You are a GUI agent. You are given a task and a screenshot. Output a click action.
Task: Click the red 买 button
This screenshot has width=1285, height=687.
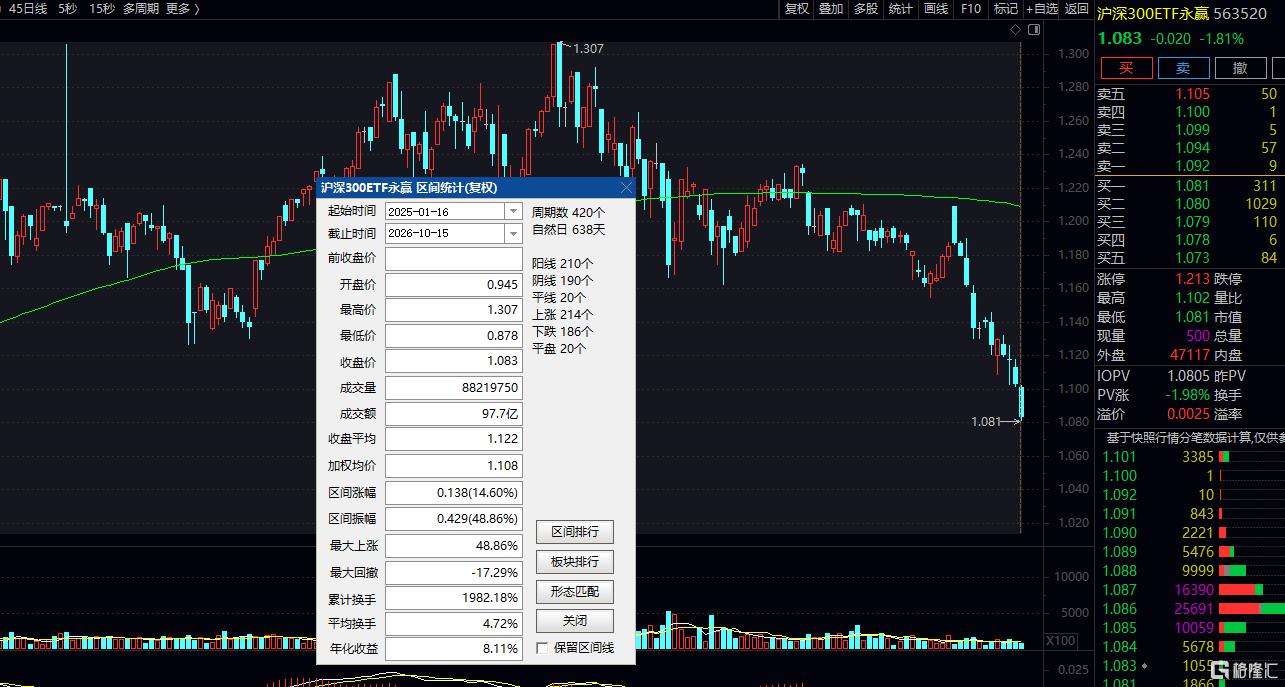coord(1126,68)
